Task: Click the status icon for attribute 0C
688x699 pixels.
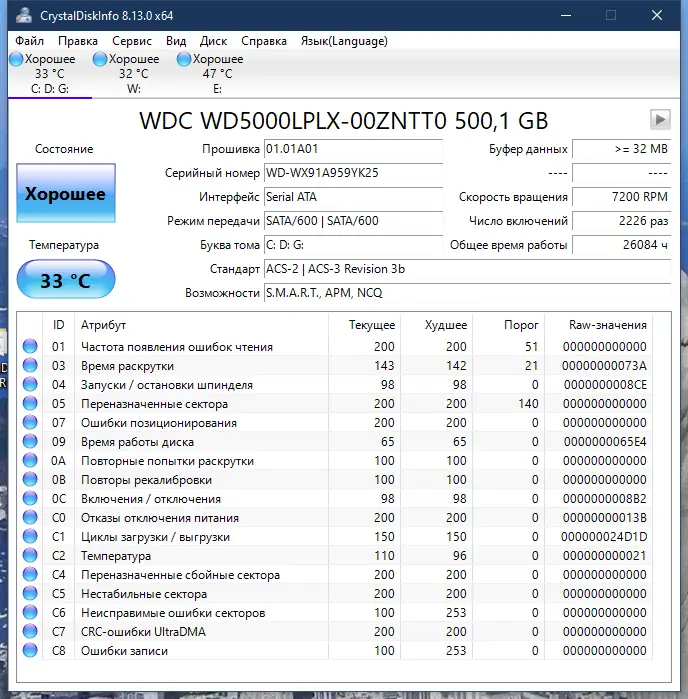Action: click(x=30, y=498)
